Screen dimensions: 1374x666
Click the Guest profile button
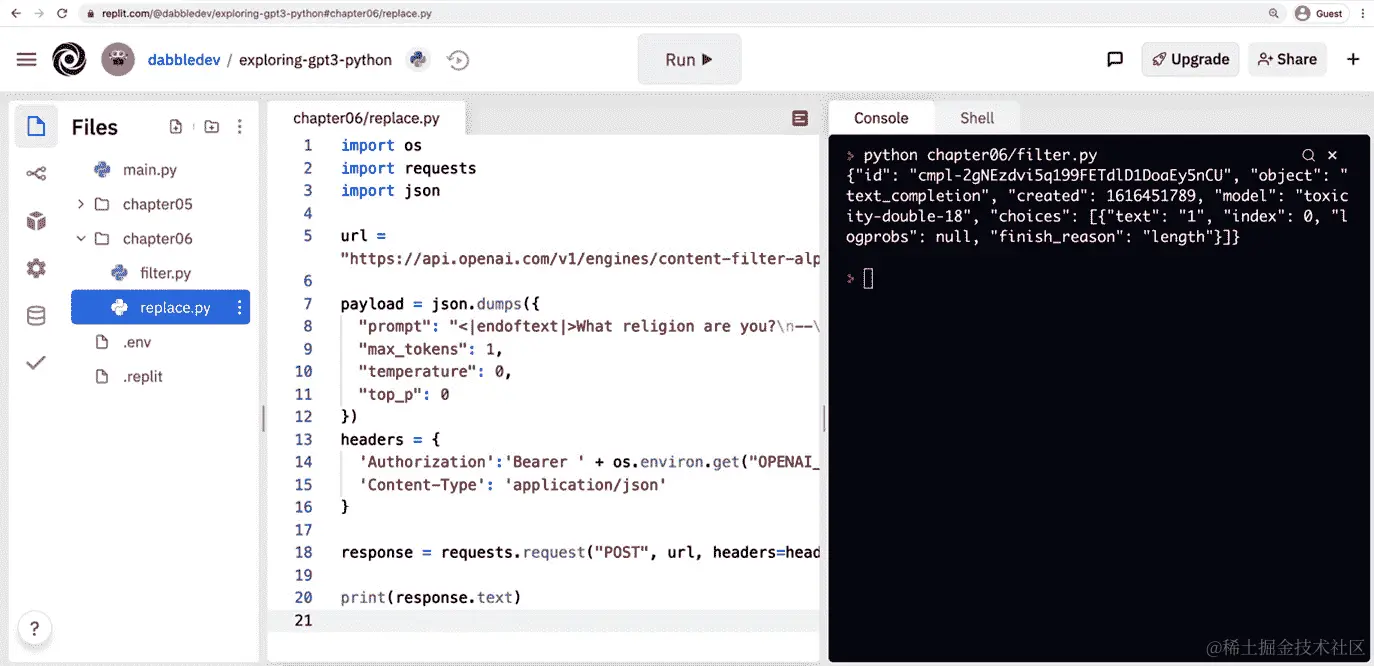pyautogui.click(x=1318, y=13)
